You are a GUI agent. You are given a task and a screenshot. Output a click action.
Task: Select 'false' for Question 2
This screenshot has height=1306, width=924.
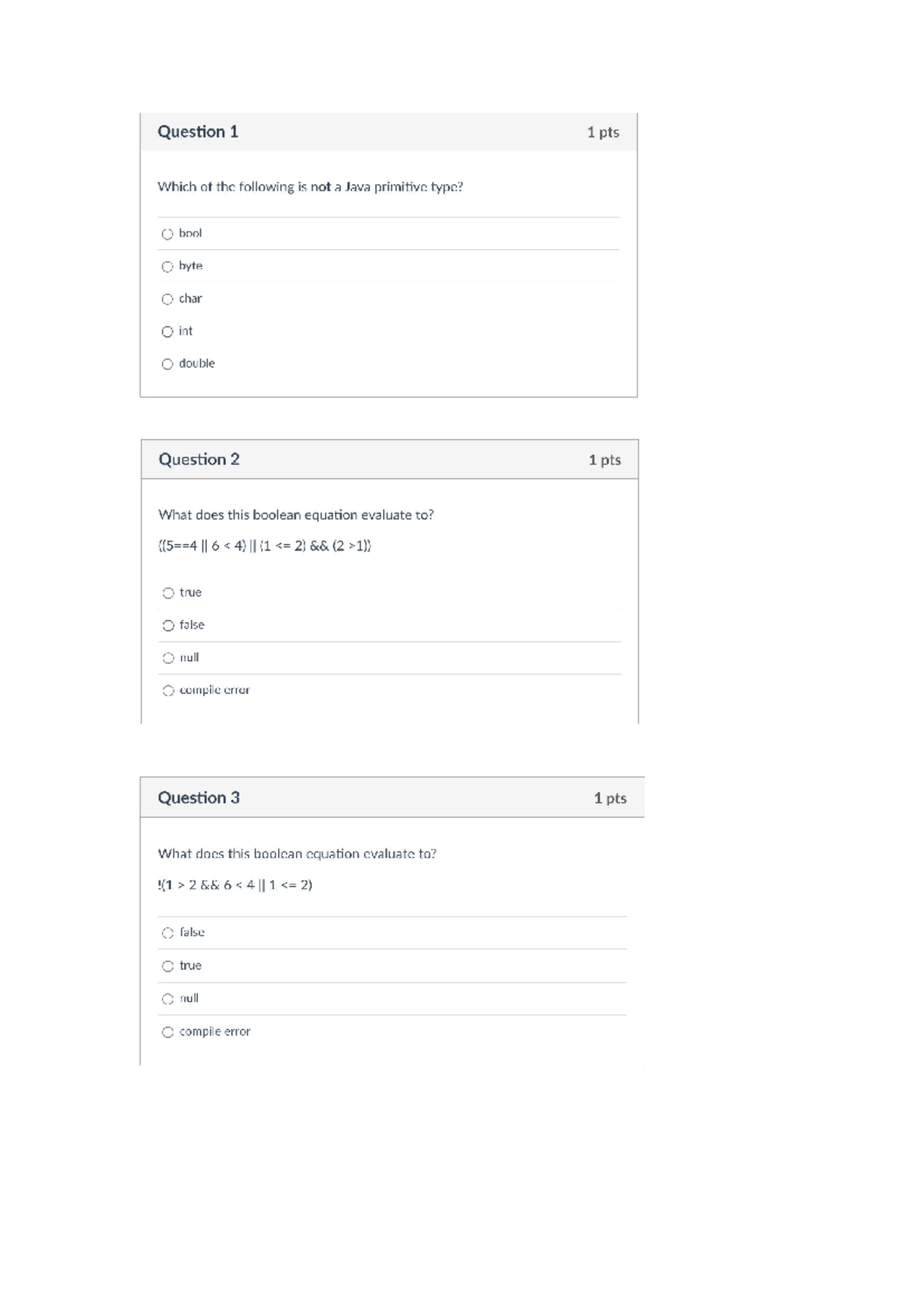pos(167,625)
